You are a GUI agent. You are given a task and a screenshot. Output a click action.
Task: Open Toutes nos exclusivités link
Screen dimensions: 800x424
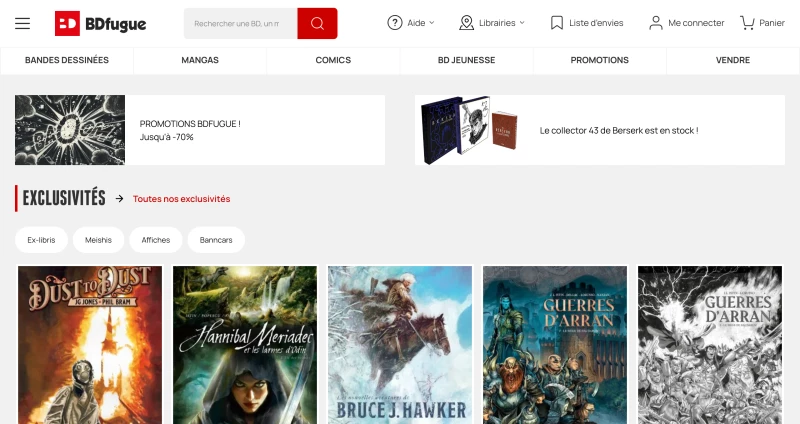pos(182,199)
